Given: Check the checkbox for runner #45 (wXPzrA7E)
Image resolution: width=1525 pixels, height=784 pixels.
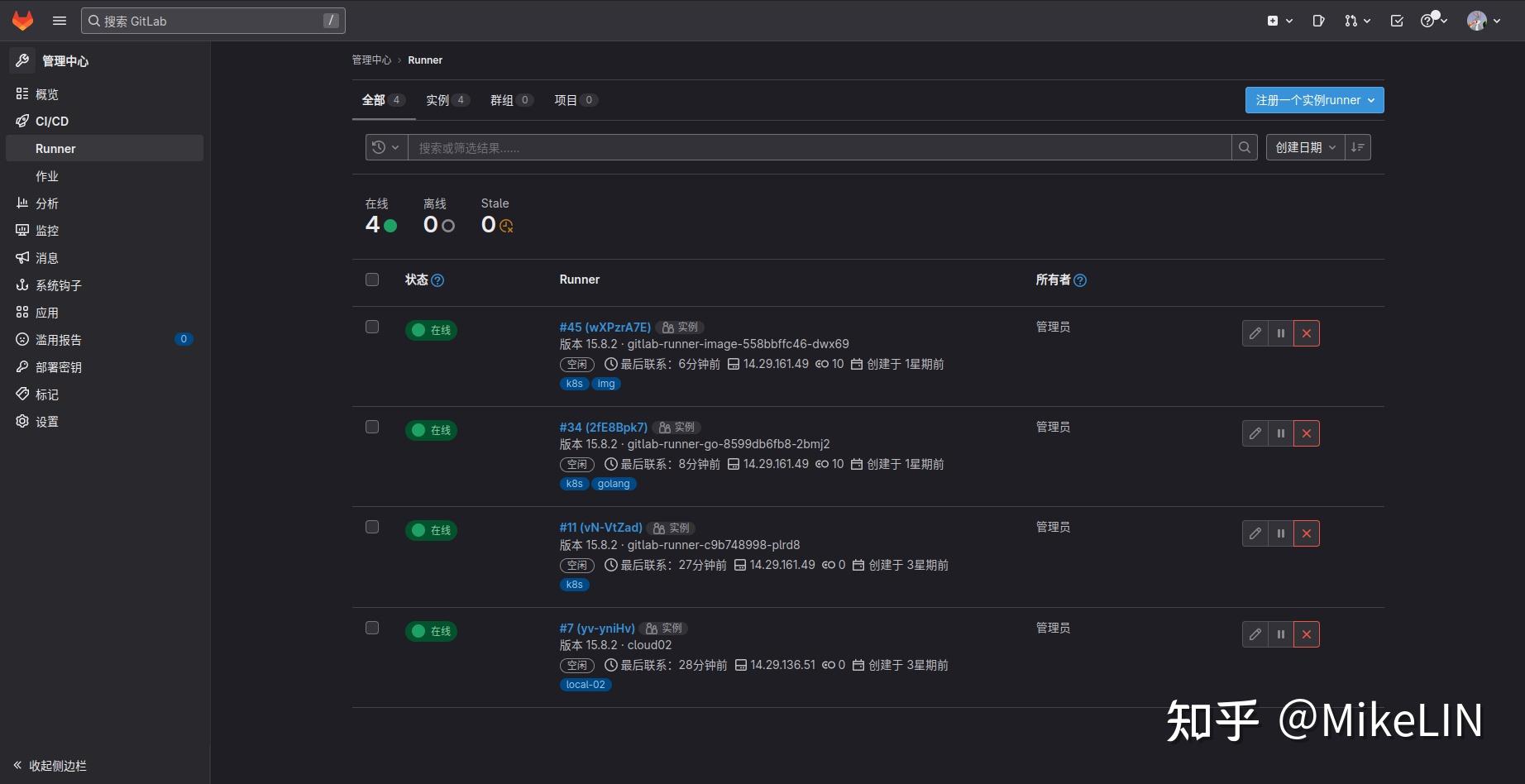Looking at the screenshot, I should click(x=371, y=327).
